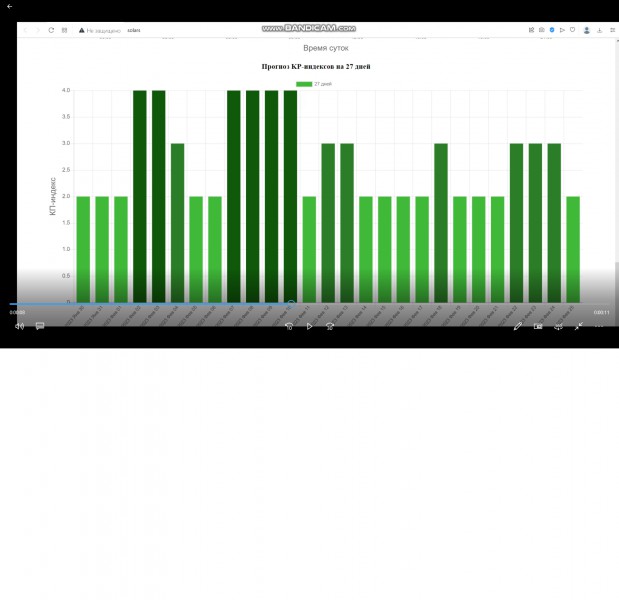Image resolution: width=619 pixels, height=600 pixels.
Task: Click the address bar showing solars
Action: pos(133,30)
